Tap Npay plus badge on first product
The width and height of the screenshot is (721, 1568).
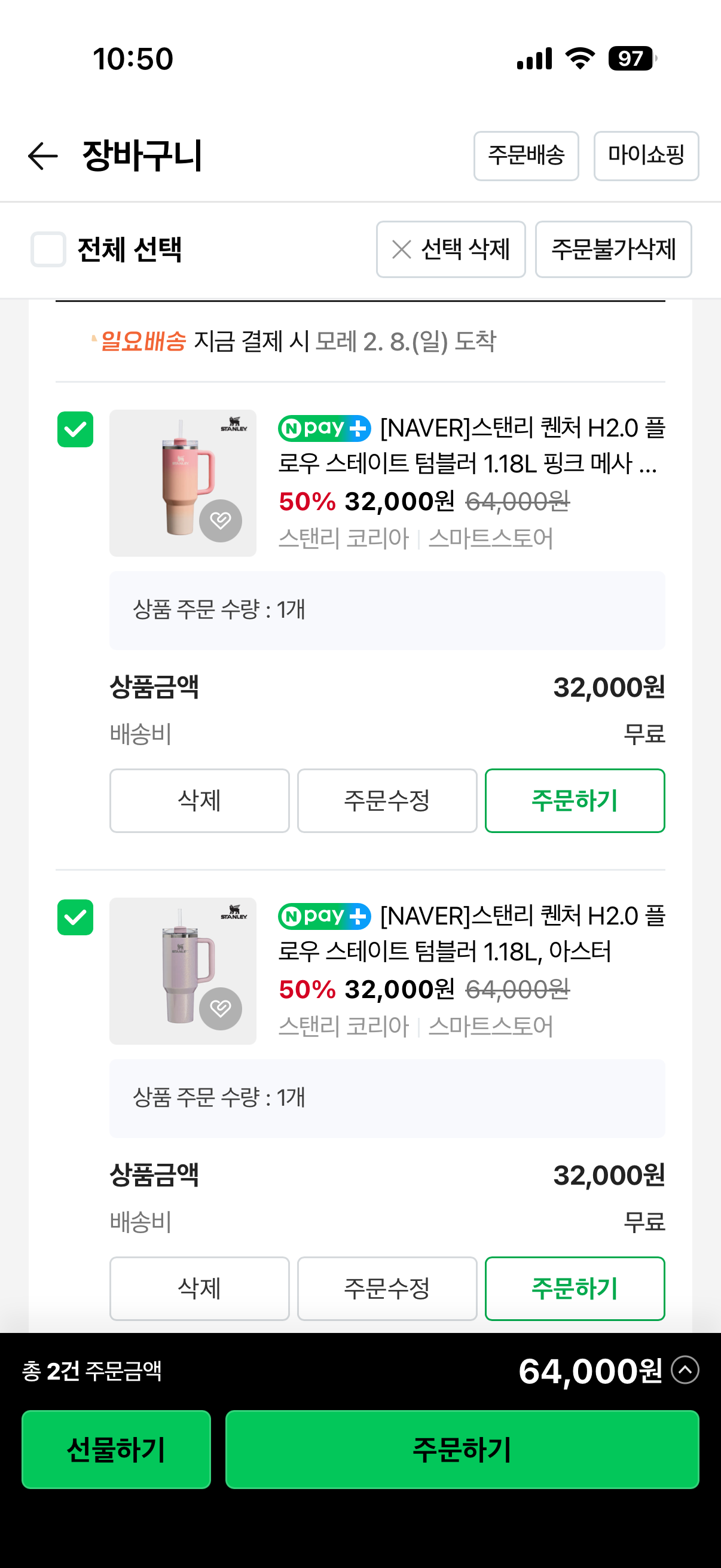tap(324, 429)
